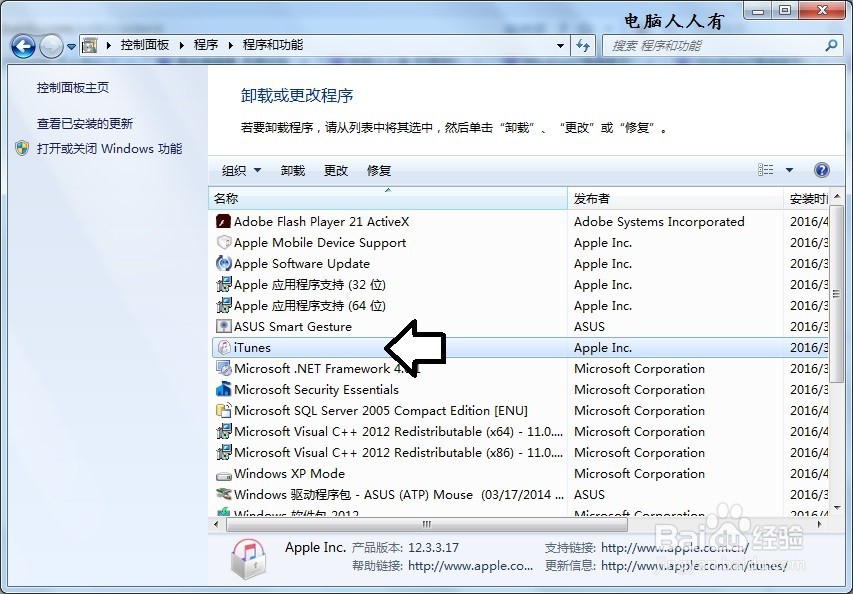This screenshot has width=853, height=594.
Task: Click the Apple Software Update icon
Action: point(224,263)
